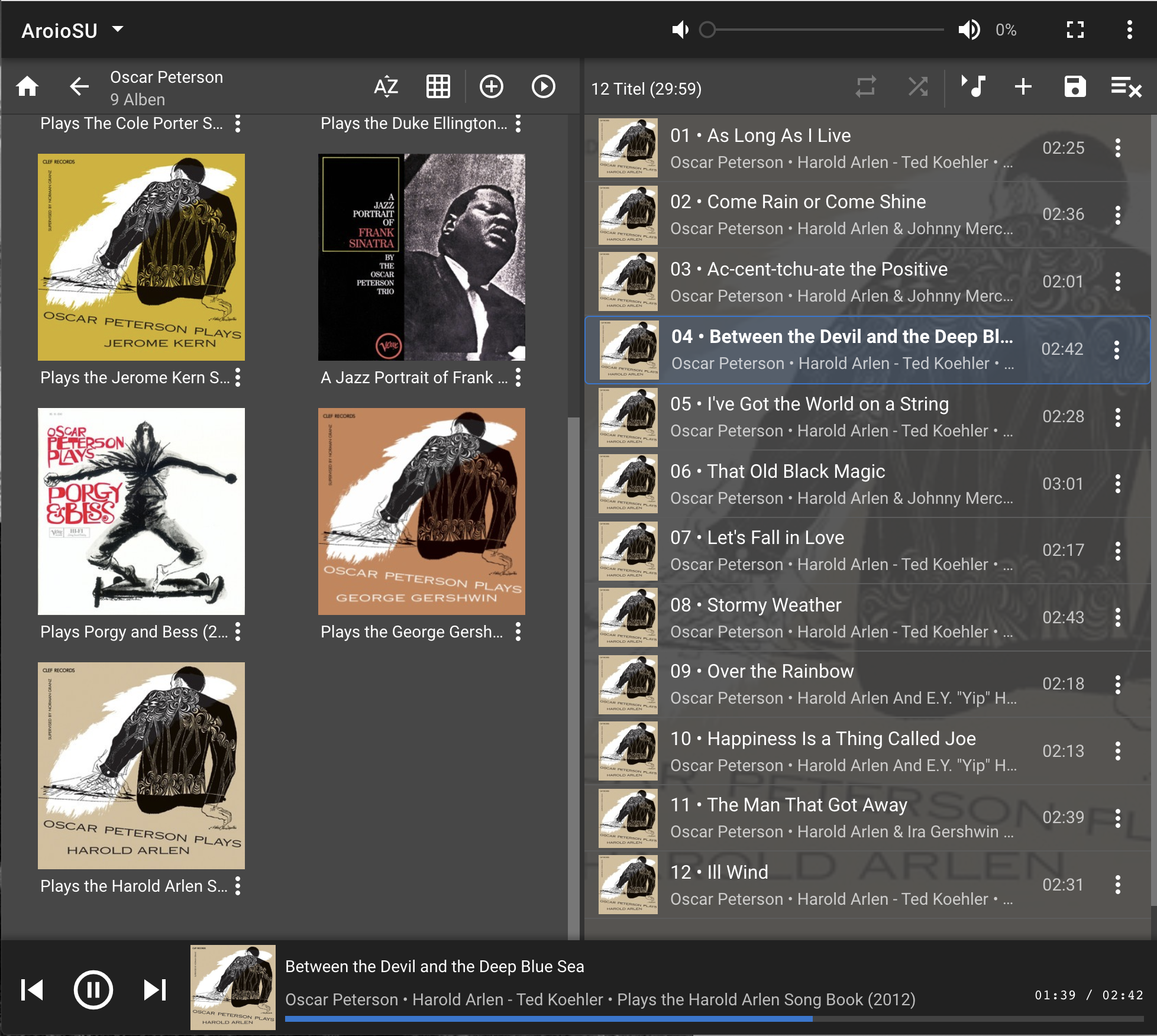This screenshot has height=1036, width=1157.
Task: Skip to the previous track
Action: (x=32, y=990)
